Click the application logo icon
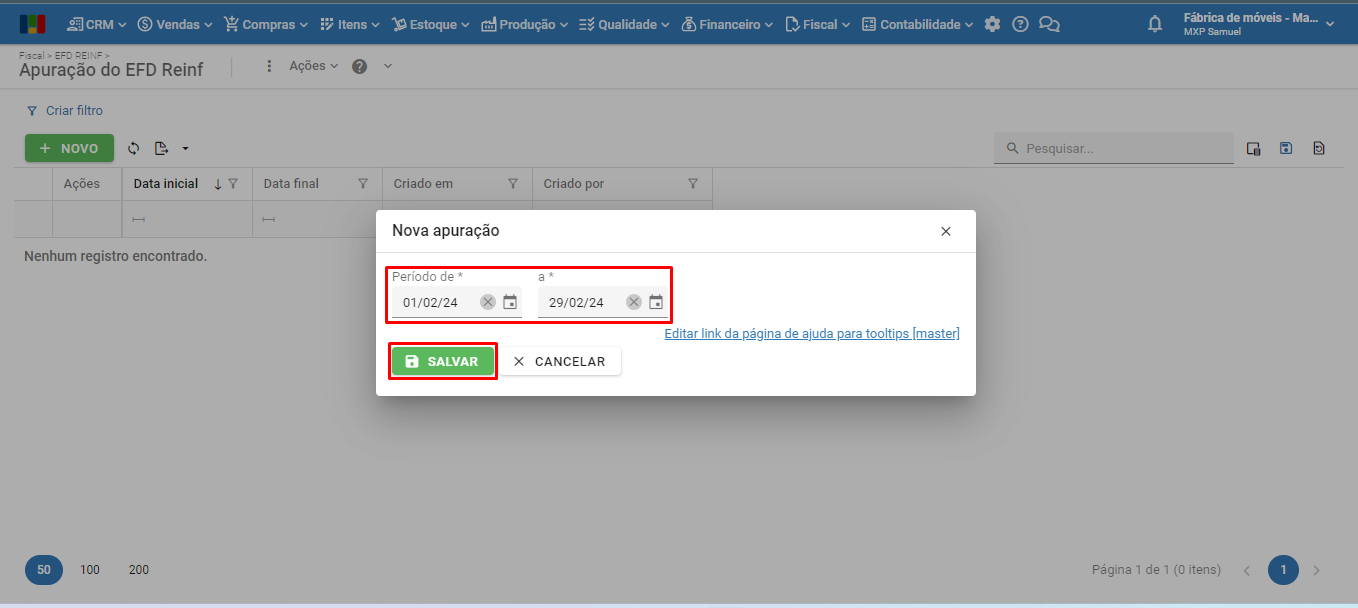1358x608 pixels. [32, 24]
